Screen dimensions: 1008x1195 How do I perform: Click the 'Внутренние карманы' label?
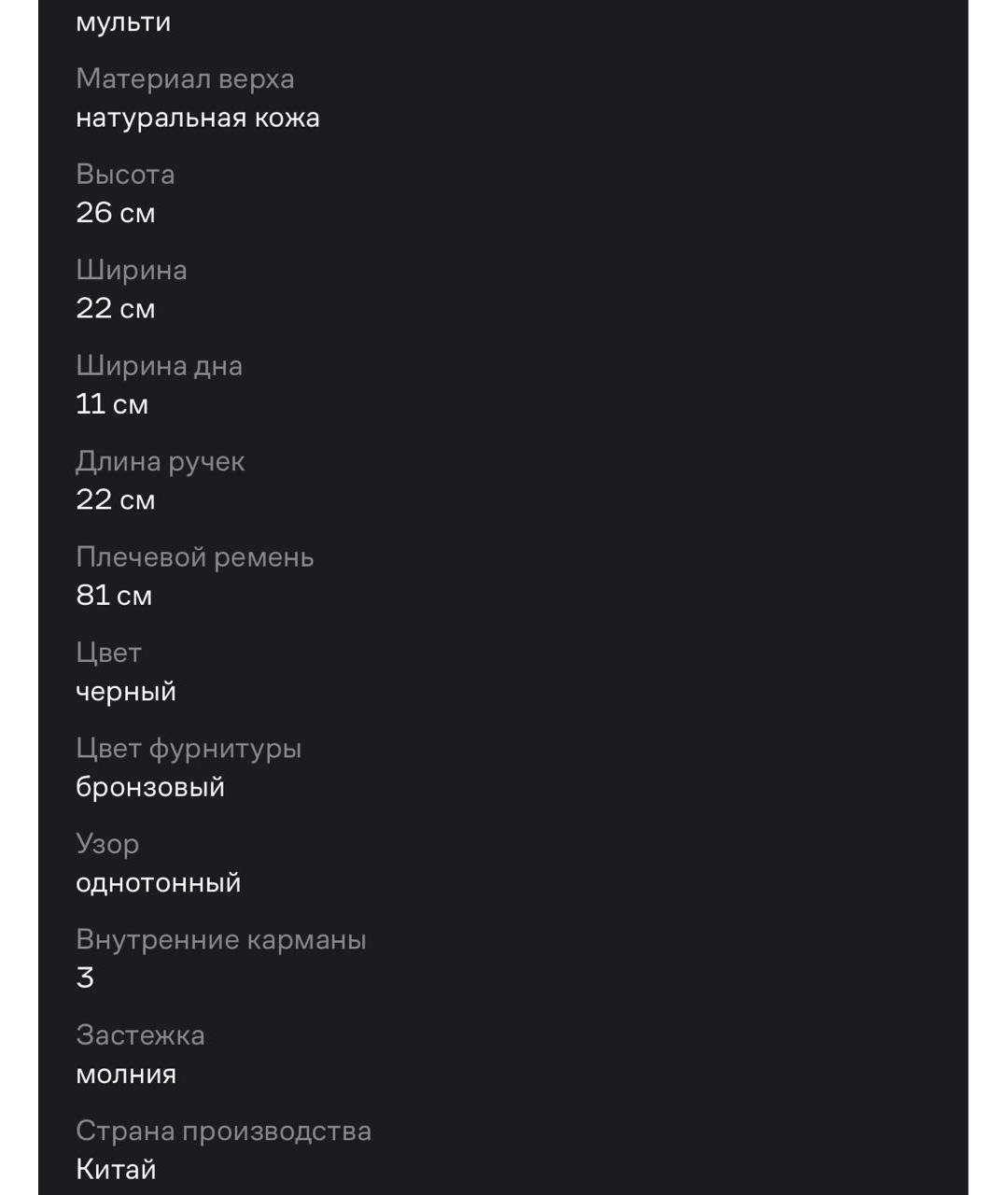221,939
